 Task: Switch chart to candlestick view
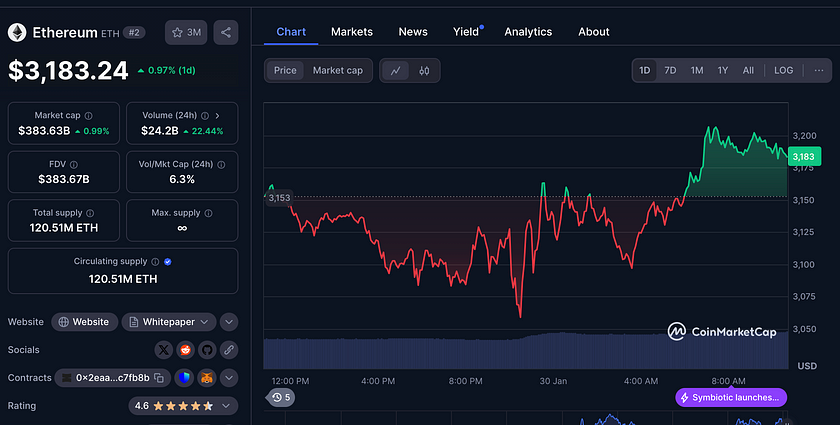pyautogui.click(x=424, y=71)
